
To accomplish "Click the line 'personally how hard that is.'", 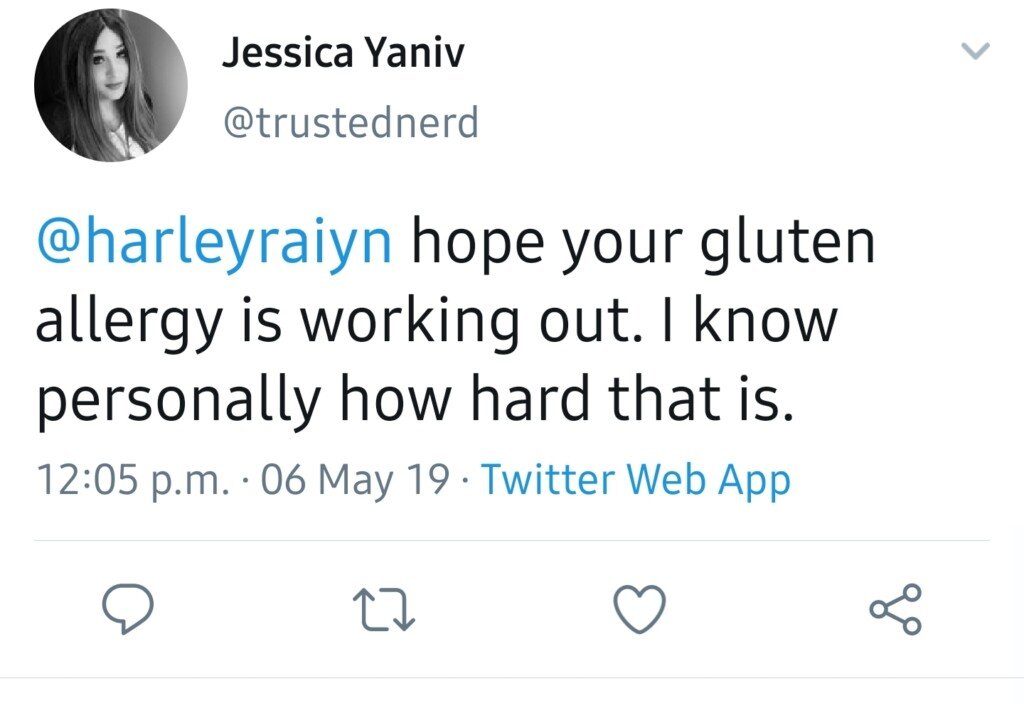I will (415, 400).
